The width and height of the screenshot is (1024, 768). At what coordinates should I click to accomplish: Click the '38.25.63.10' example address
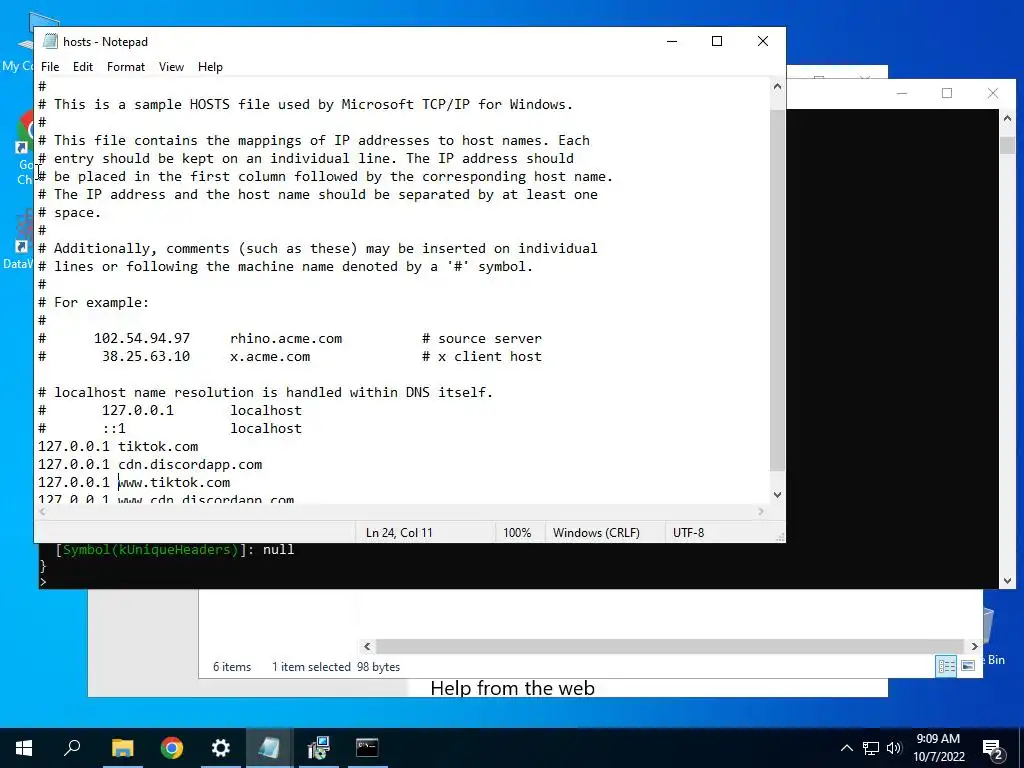coord(146,357)
